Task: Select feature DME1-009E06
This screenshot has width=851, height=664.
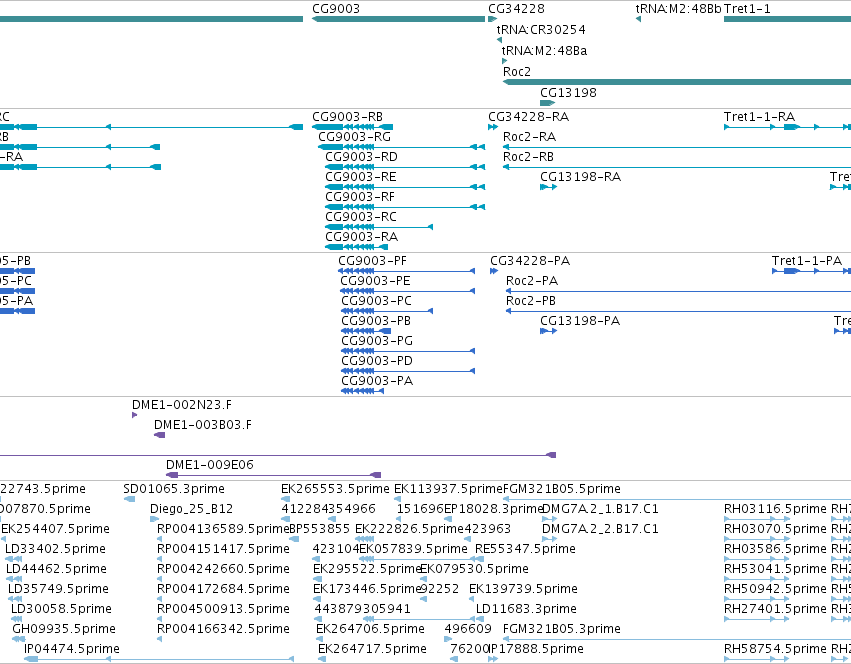Action: pyautogui.click(x=209, y=465)
